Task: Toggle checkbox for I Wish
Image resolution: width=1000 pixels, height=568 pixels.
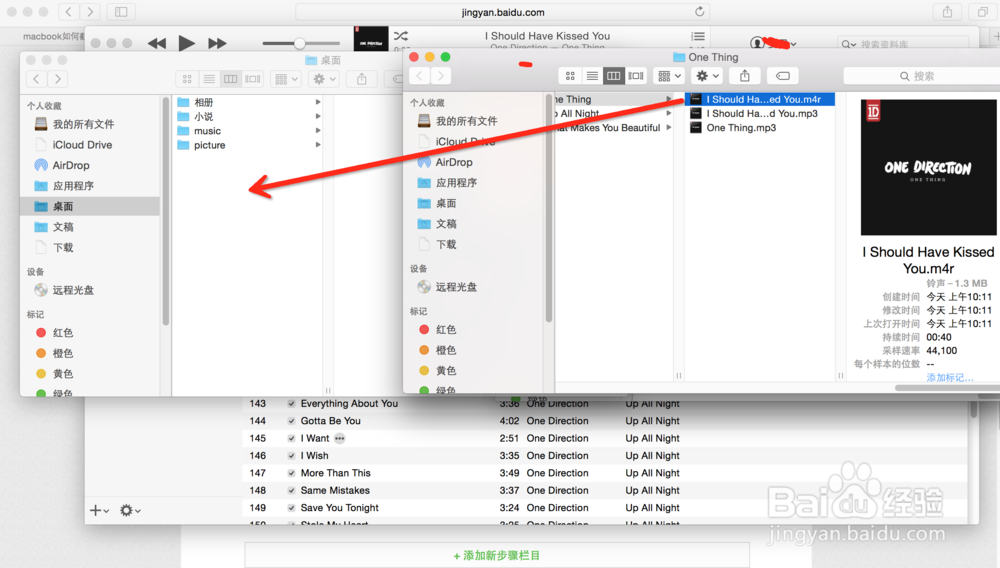Action: [x=291, y=456]
